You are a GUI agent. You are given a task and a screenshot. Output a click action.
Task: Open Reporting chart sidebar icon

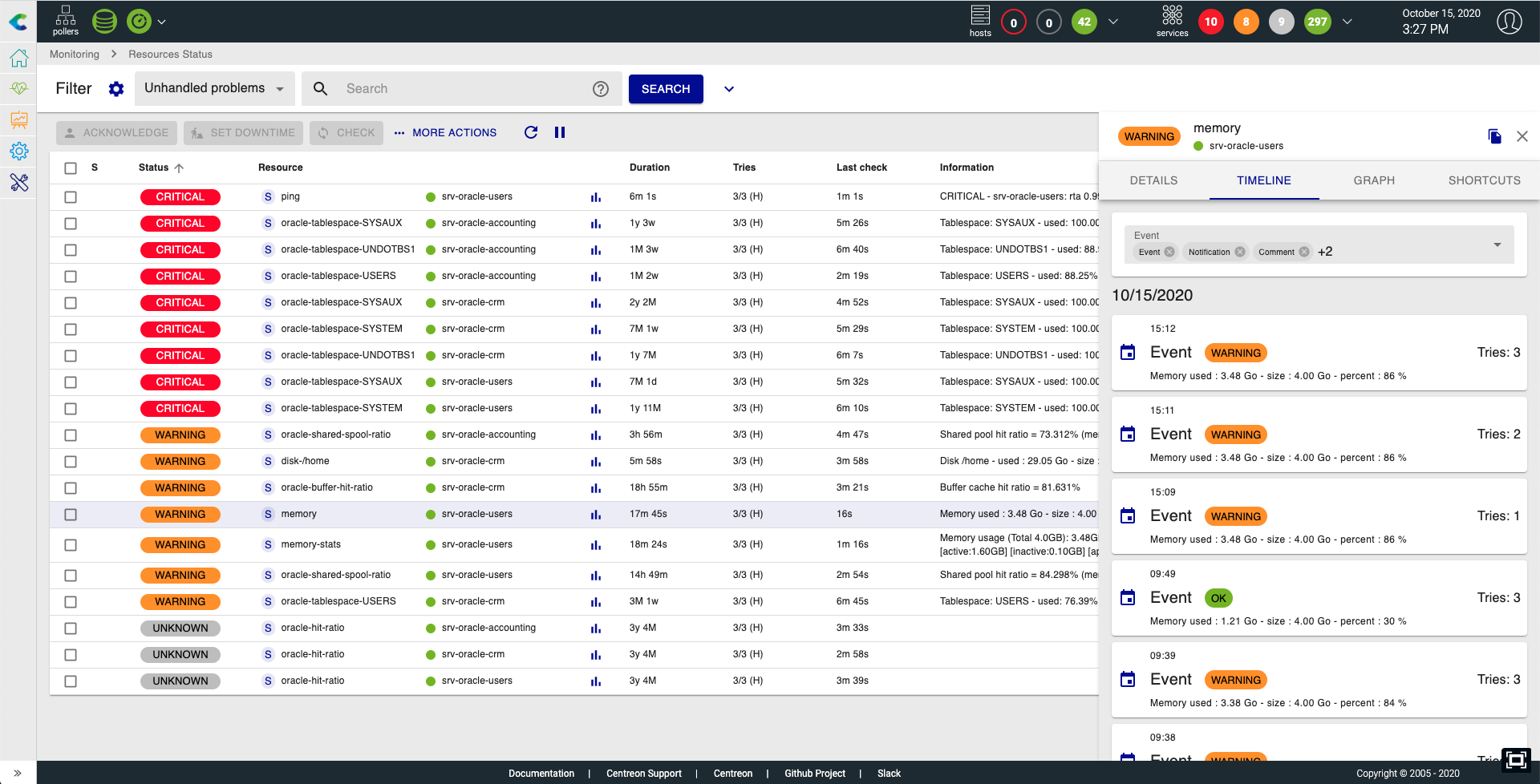[18, 120]
